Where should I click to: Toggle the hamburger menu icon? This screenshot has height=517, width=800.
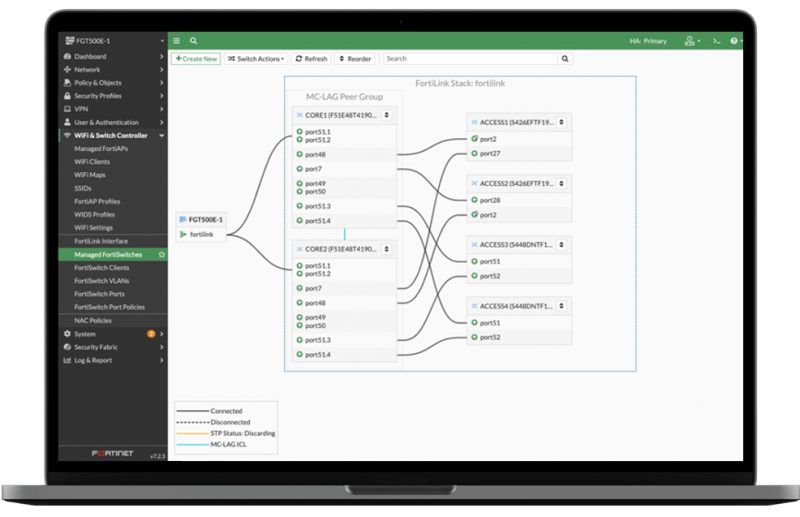click(x=177, y=41)
